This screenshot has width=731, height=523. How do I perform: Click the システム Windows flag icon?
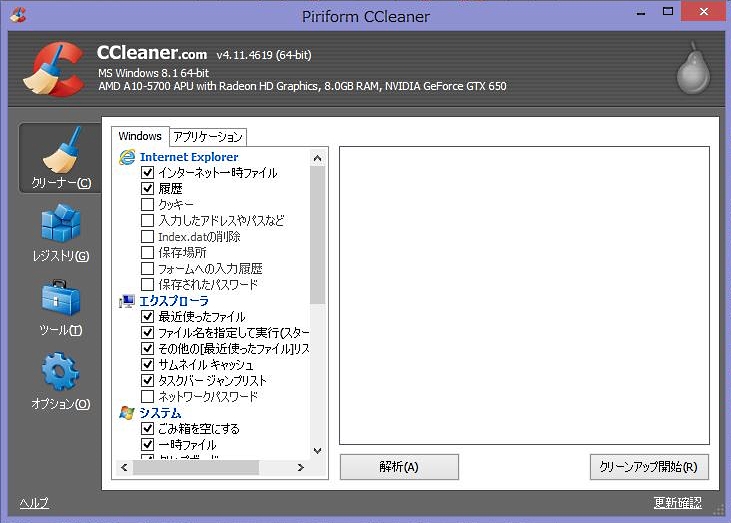coord(127,413)
